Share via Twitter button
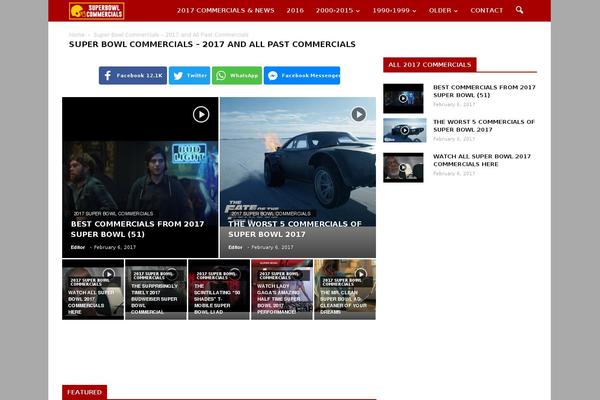Image resolution: width=600 pixels, height=400 pixels. [x=189, y=75]
